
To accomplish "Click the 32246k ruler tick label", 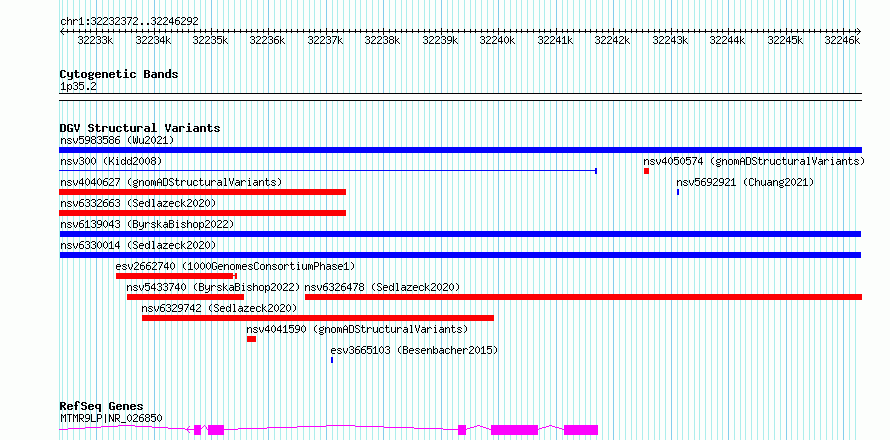I will 842,40.
